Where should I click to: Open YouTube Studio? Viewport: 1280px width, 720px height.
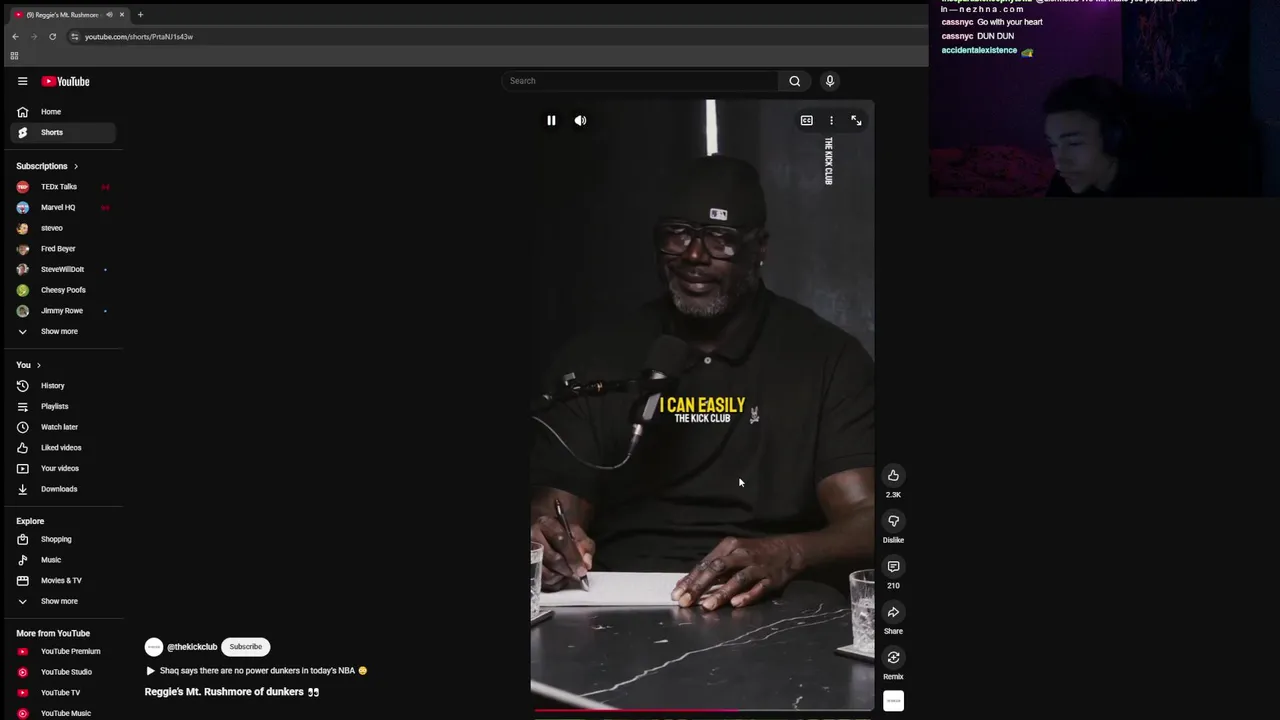coord(63,672)
